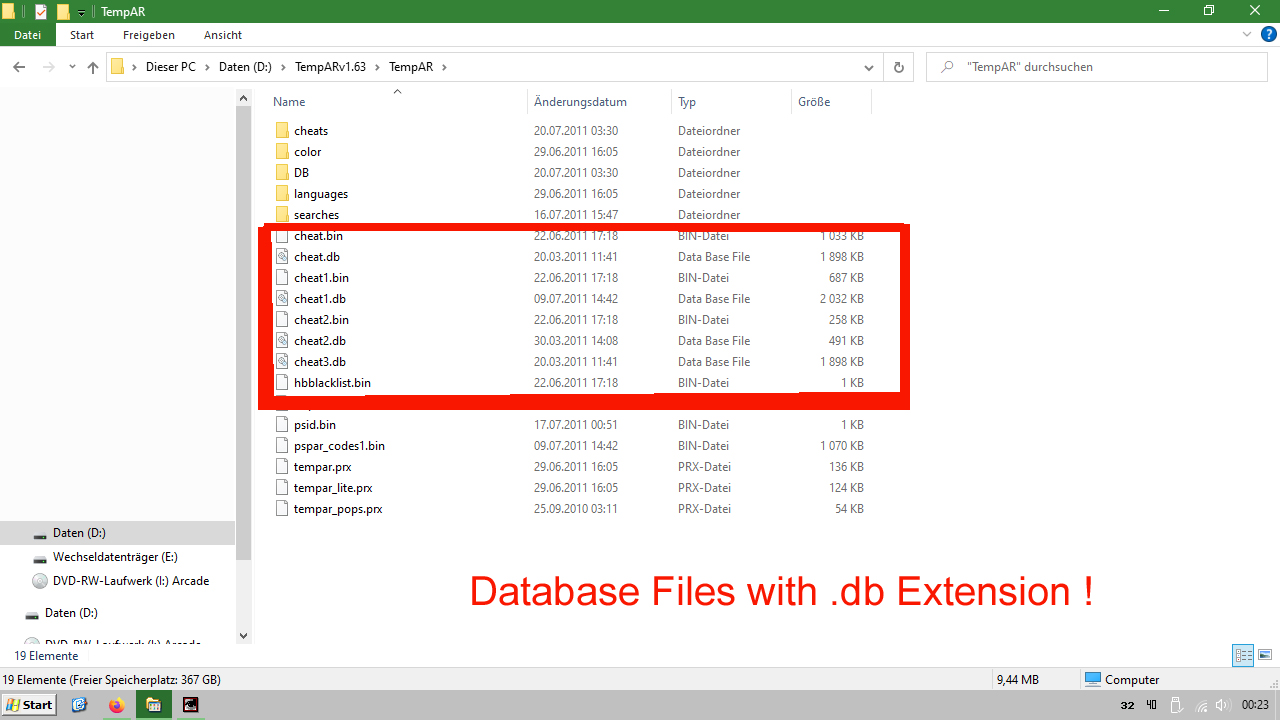
Task: Select the cheat2.db file icon
Action: (282, 341)
